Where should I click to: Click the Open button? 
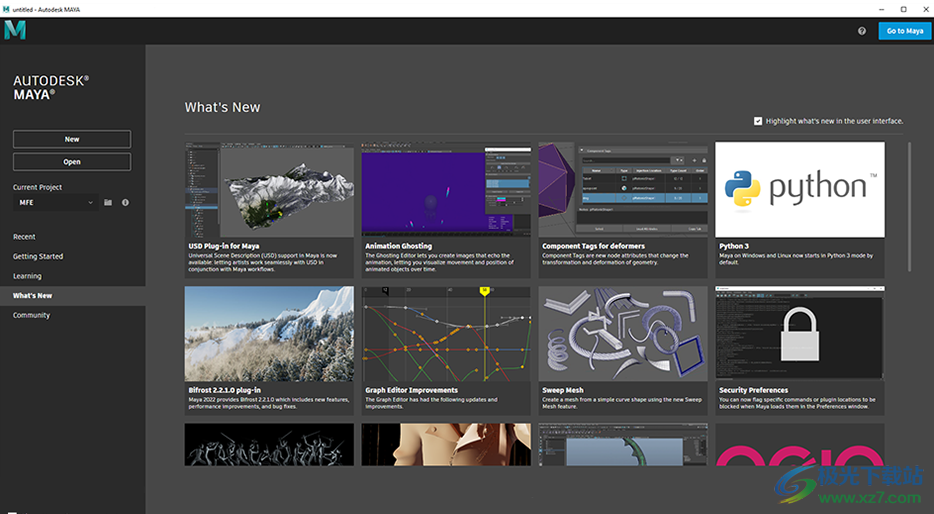click(72, 162)
